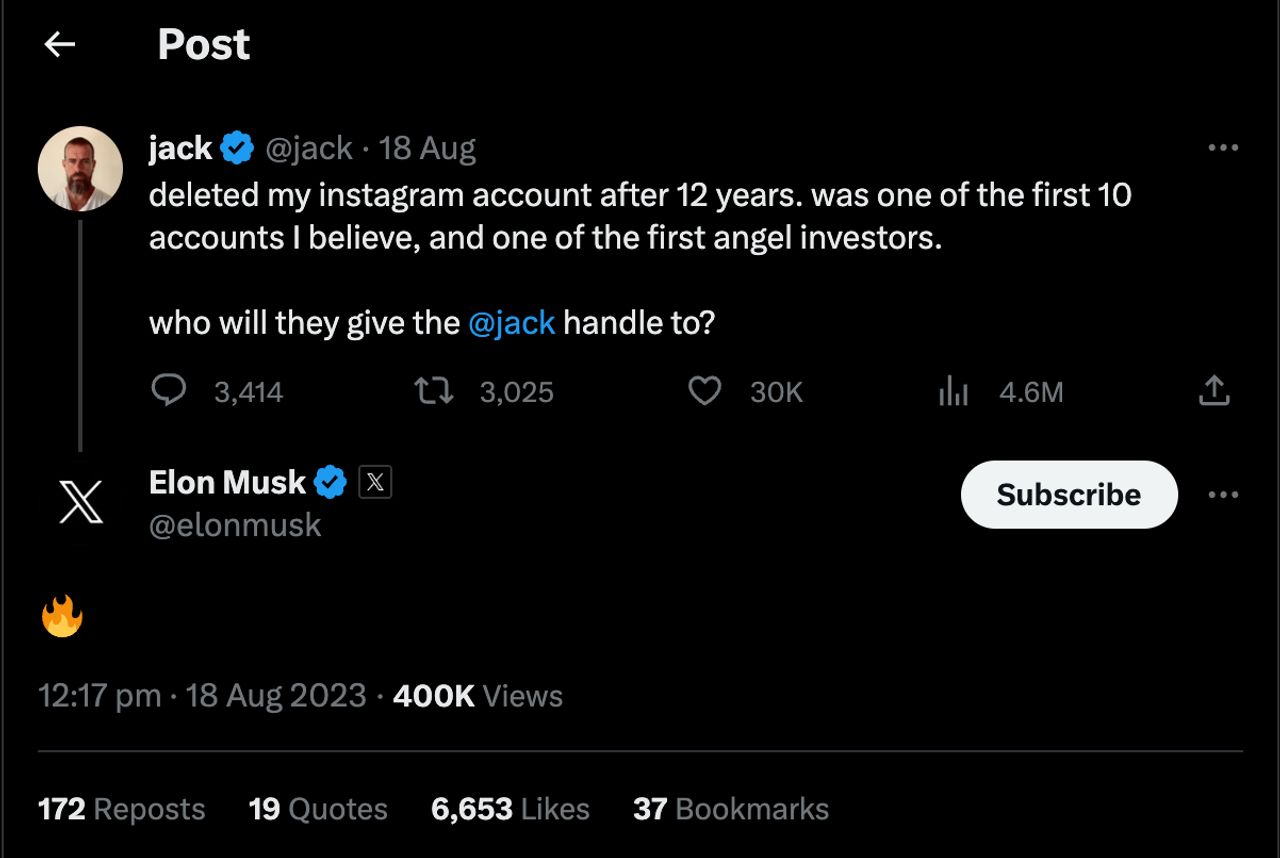1280x858 pixels.
Task: Click the 18 Aug timestamp on jack's post
Action: pyautogui.click(x=427, y=148)
